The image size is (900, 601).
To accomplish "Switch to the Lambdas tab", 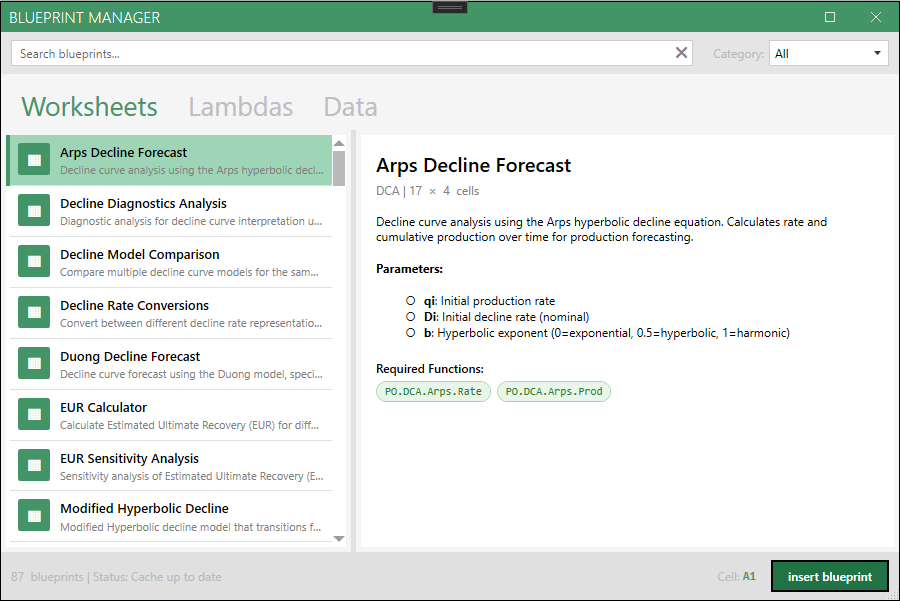I will 240,107.
